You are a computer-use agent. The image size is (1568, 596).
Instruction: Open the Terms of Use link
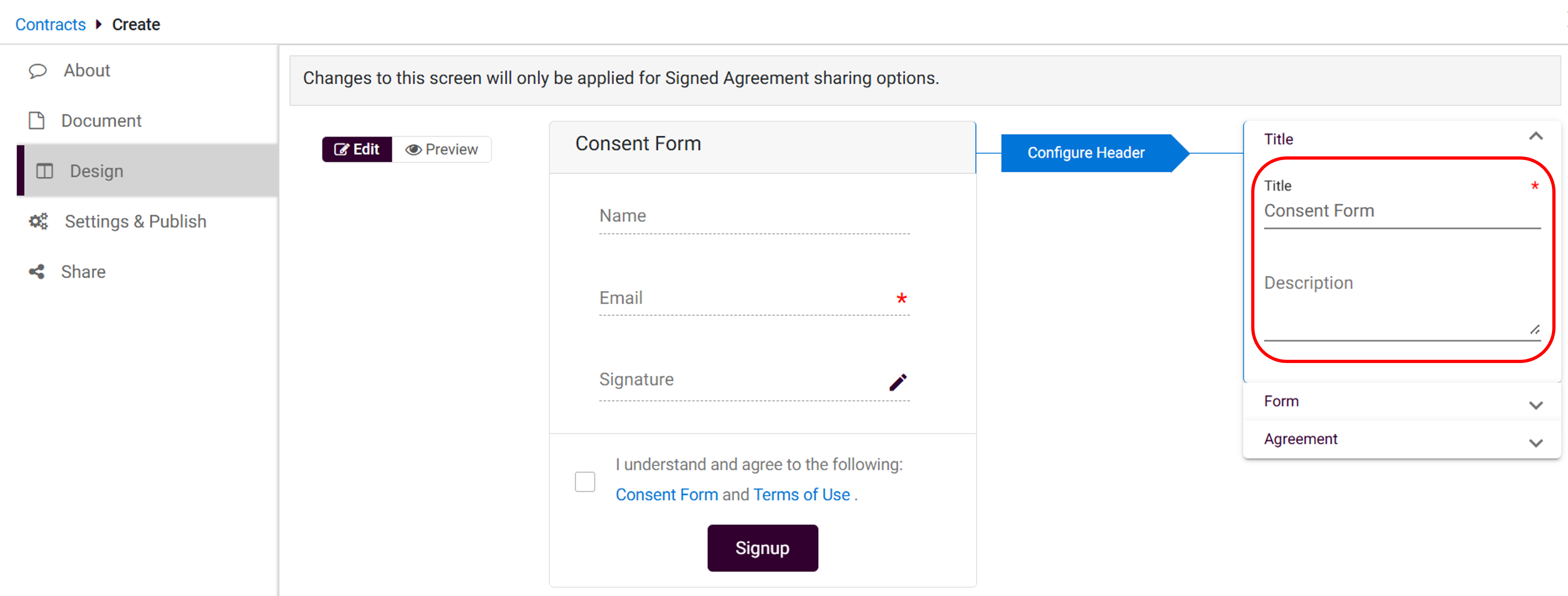801,494
